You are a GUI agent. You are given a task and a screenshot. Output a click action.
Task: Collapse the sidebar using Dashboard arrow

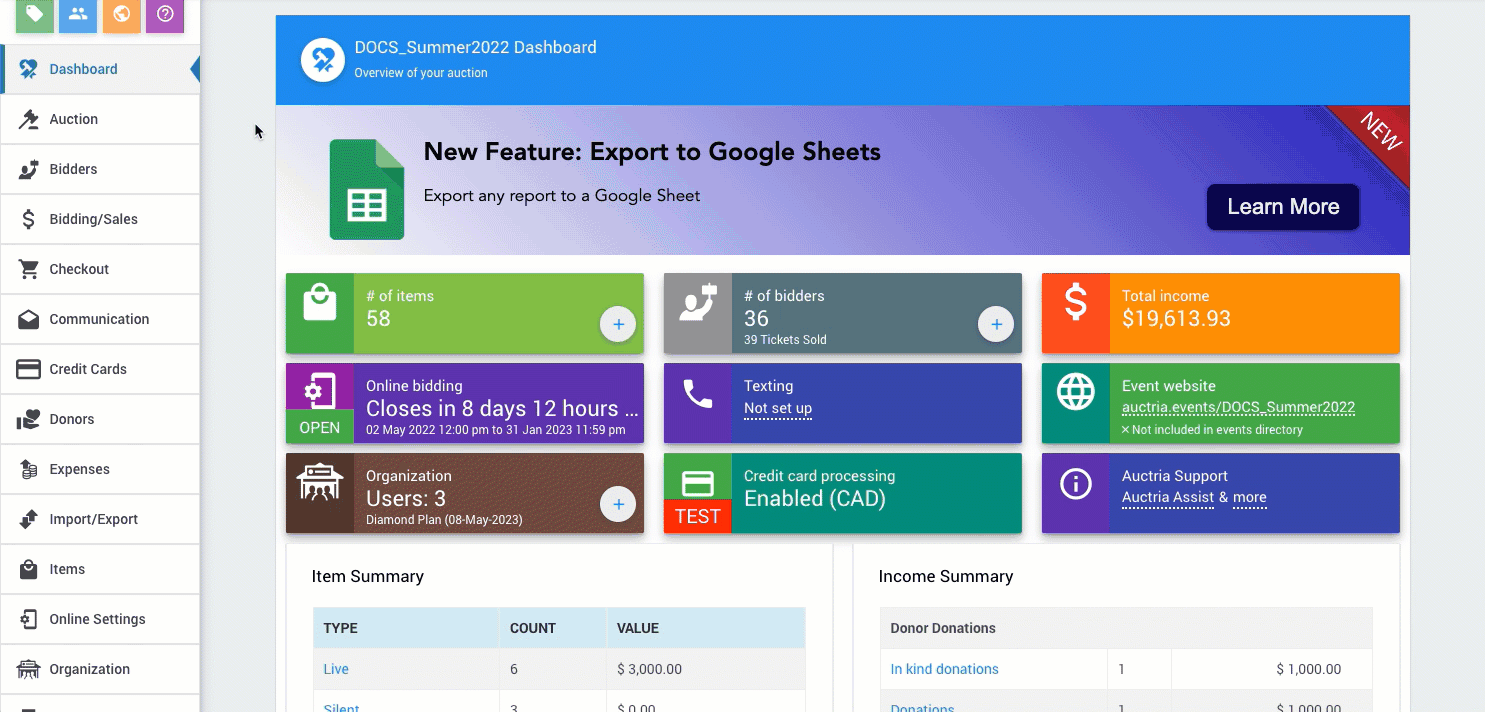tap(194, 69)
